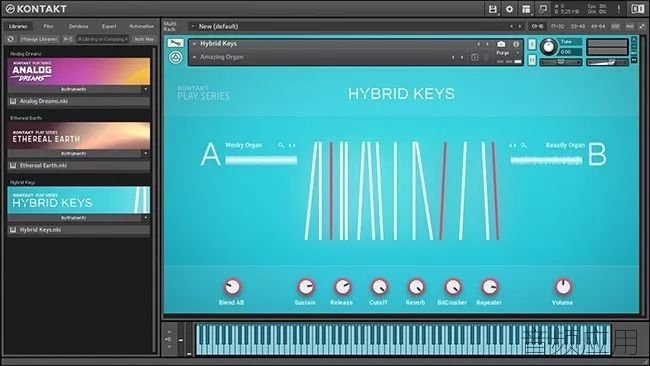Select rack page 49-64

[x=598, y=26]
